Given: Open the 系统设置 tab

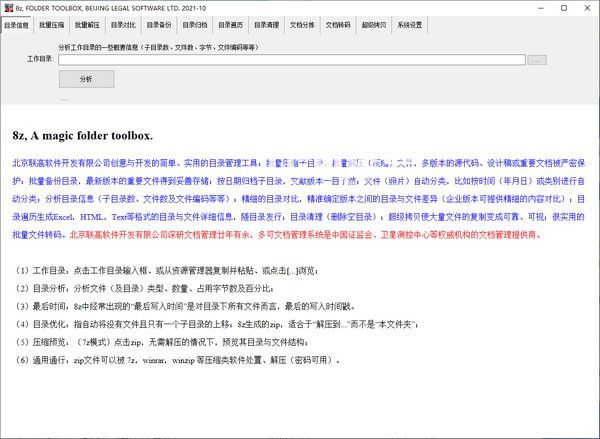Looking at the screenshot, I should click(x=410, y=25).
